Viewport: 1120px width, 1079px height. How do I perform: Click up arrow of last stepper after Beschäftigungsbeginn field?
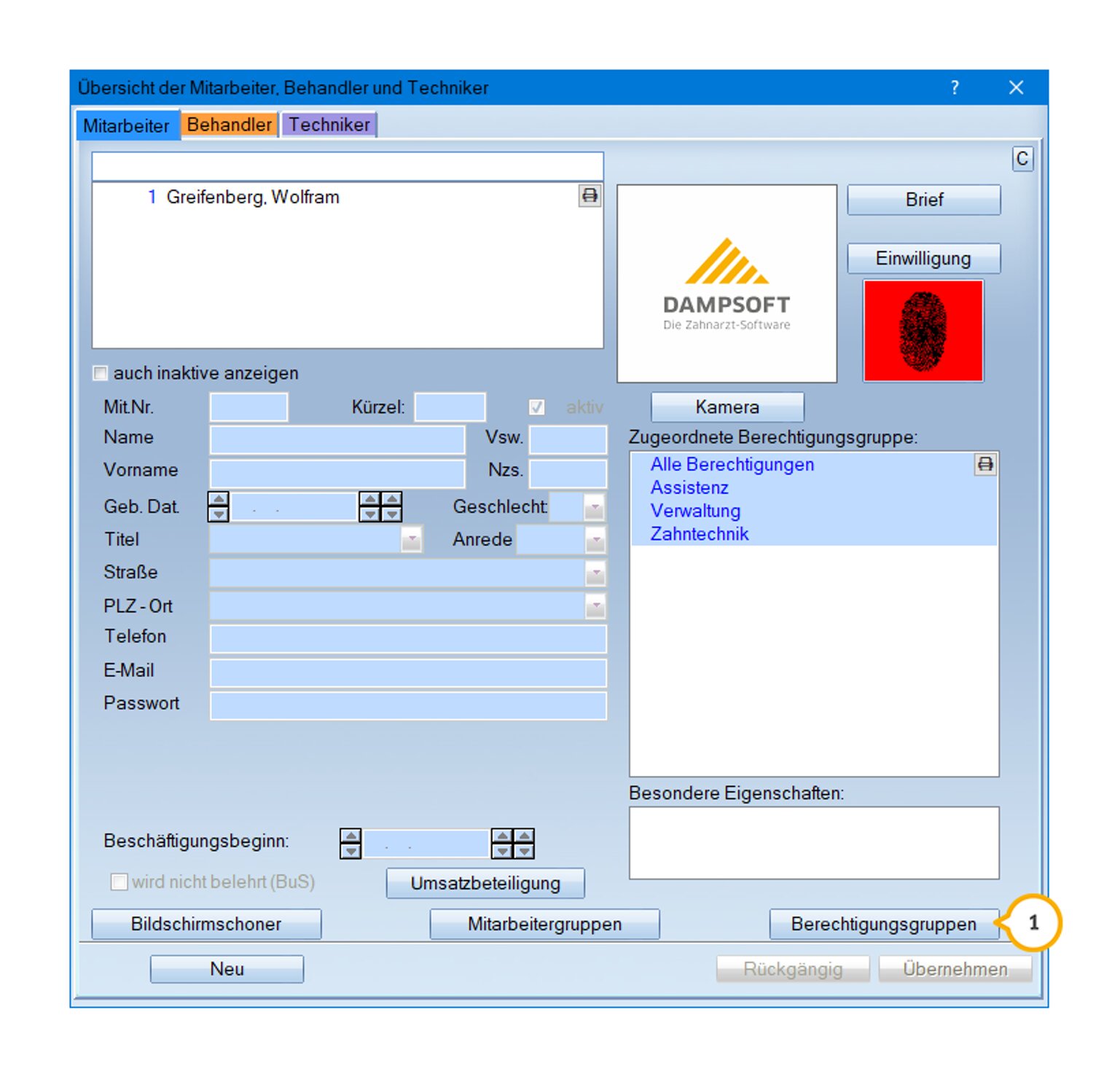(524, 836)
